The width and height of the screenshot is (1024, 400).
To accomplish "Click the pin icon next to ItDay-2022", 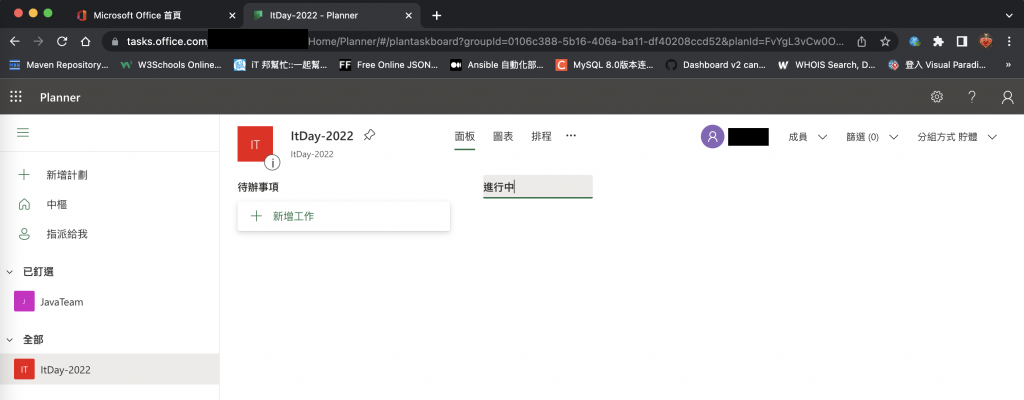I will point(370,135).
